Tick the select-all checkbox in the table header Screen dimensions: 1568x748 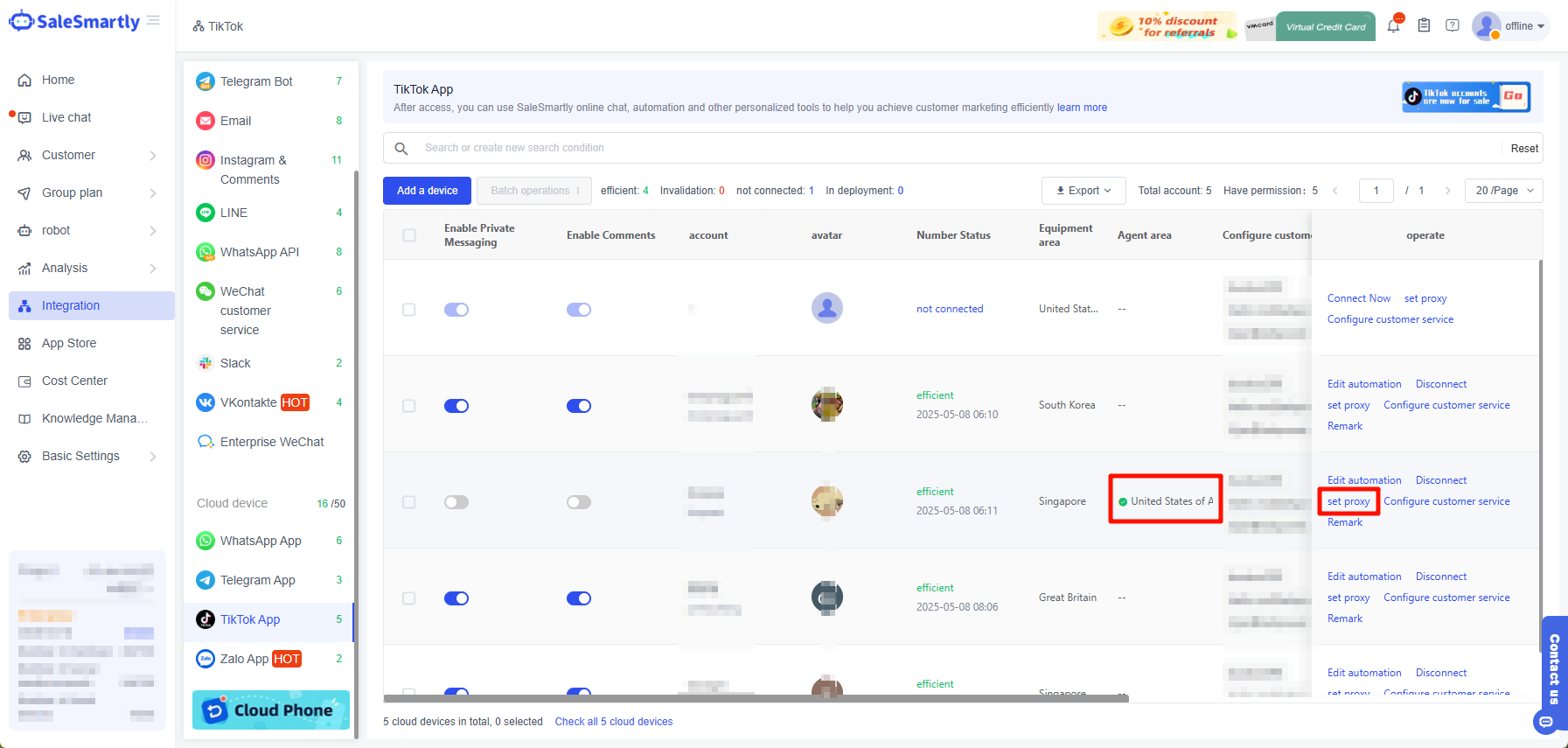(x=409, y=235)
